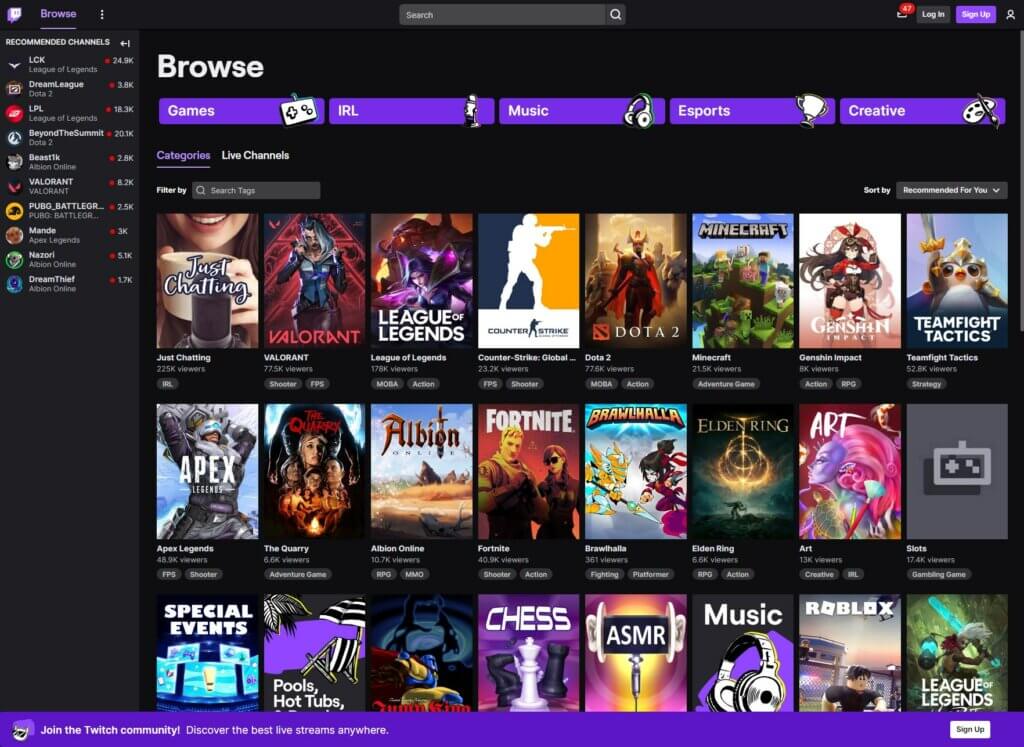
Task: Click the search magnifier button
Action: pos(615,14)
